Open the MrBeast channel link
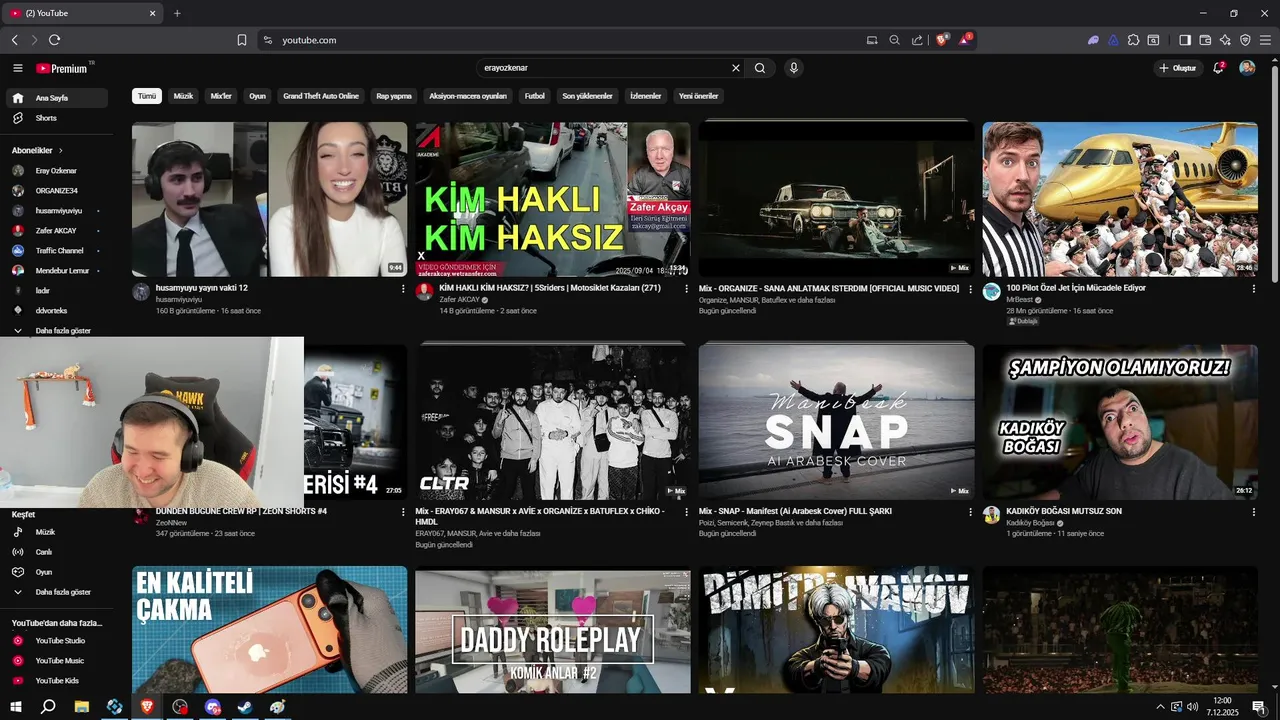This screenshot has width=1280, height=720. click(x=1020, y=300)
